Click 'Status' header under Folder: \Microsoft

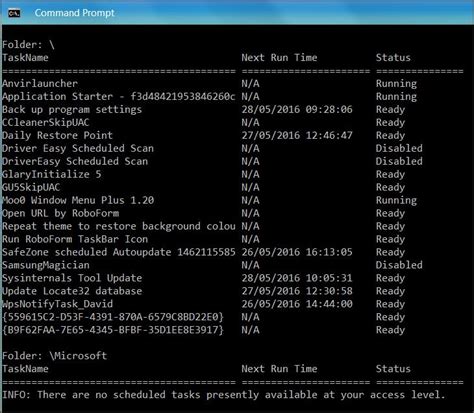click(393, 369)
